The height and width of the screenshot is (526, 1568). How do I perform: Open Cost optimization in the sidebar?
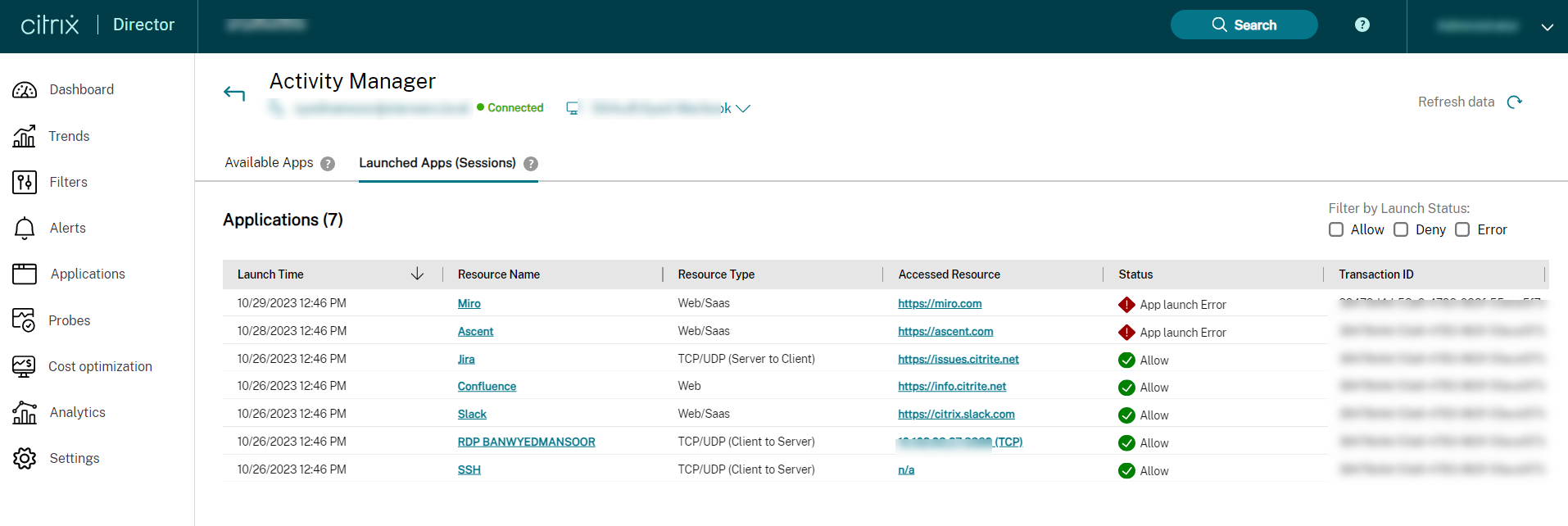(x=100, y=366)
